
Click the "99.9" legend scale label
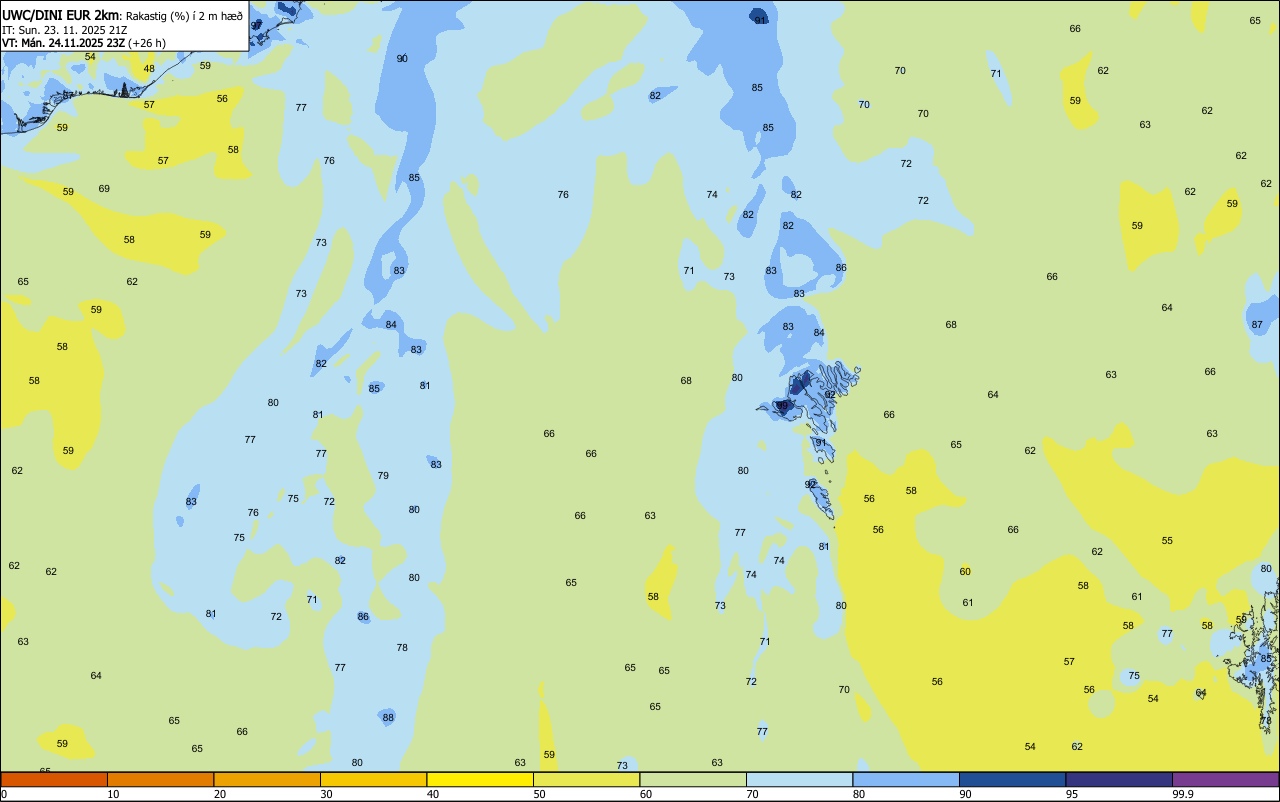tap(1182, 794)
